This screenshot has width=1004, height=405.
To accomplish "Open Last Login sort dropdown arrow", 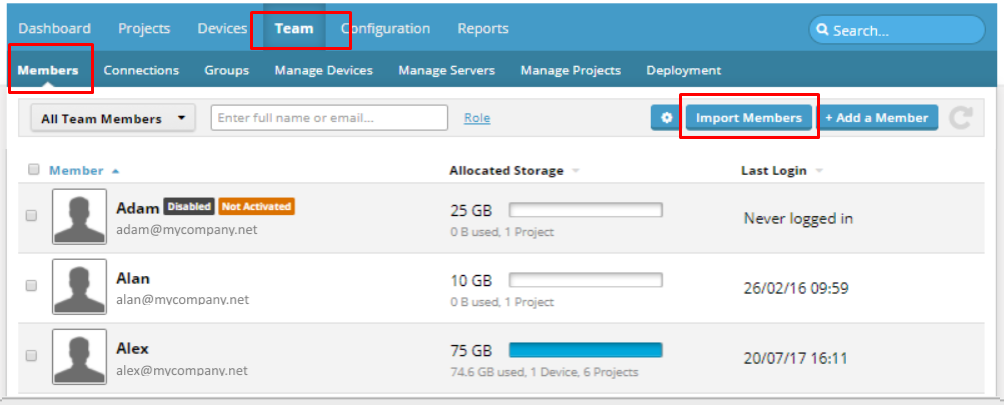I will [818, 171].
